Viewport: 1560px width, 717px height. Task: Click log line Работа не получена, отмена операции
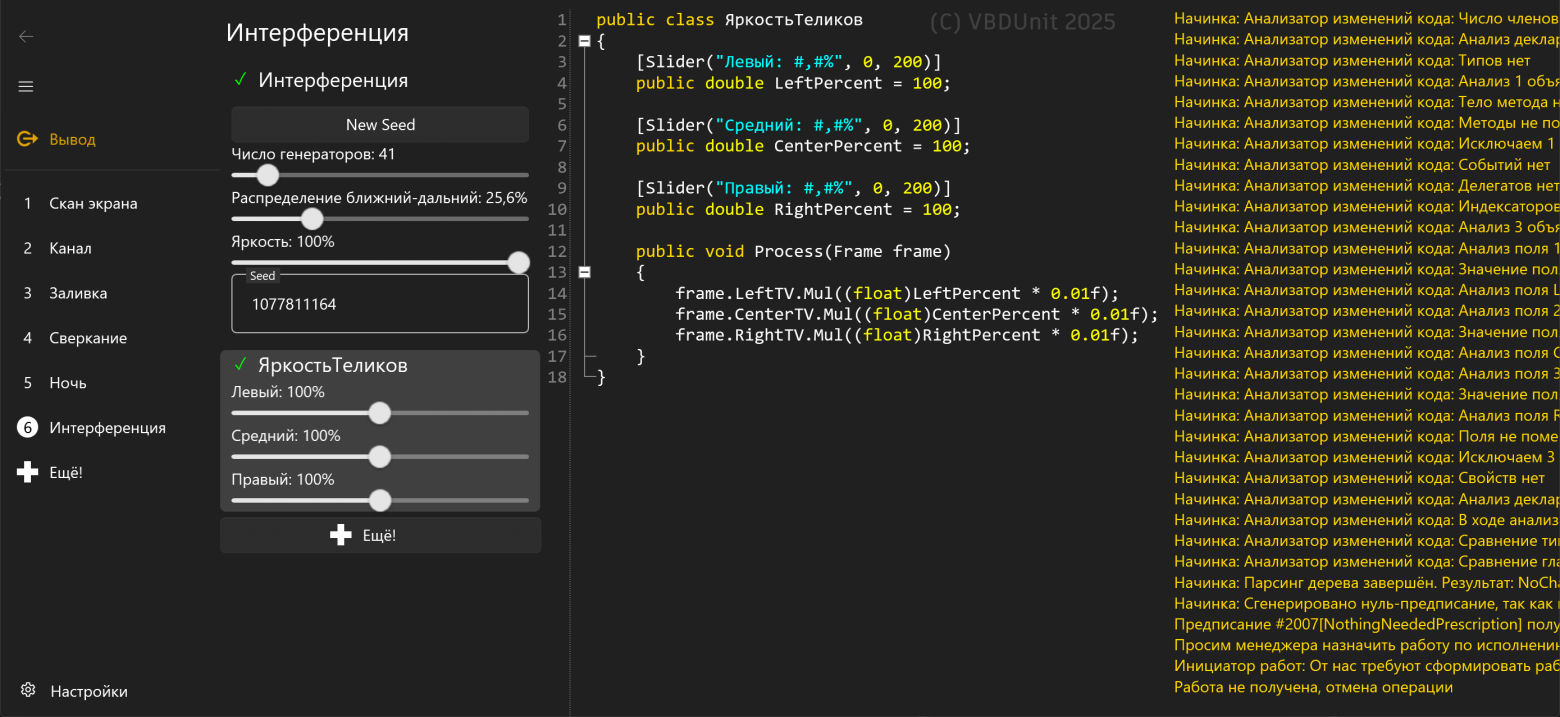pyautogui.click(x=1313, y=687)
